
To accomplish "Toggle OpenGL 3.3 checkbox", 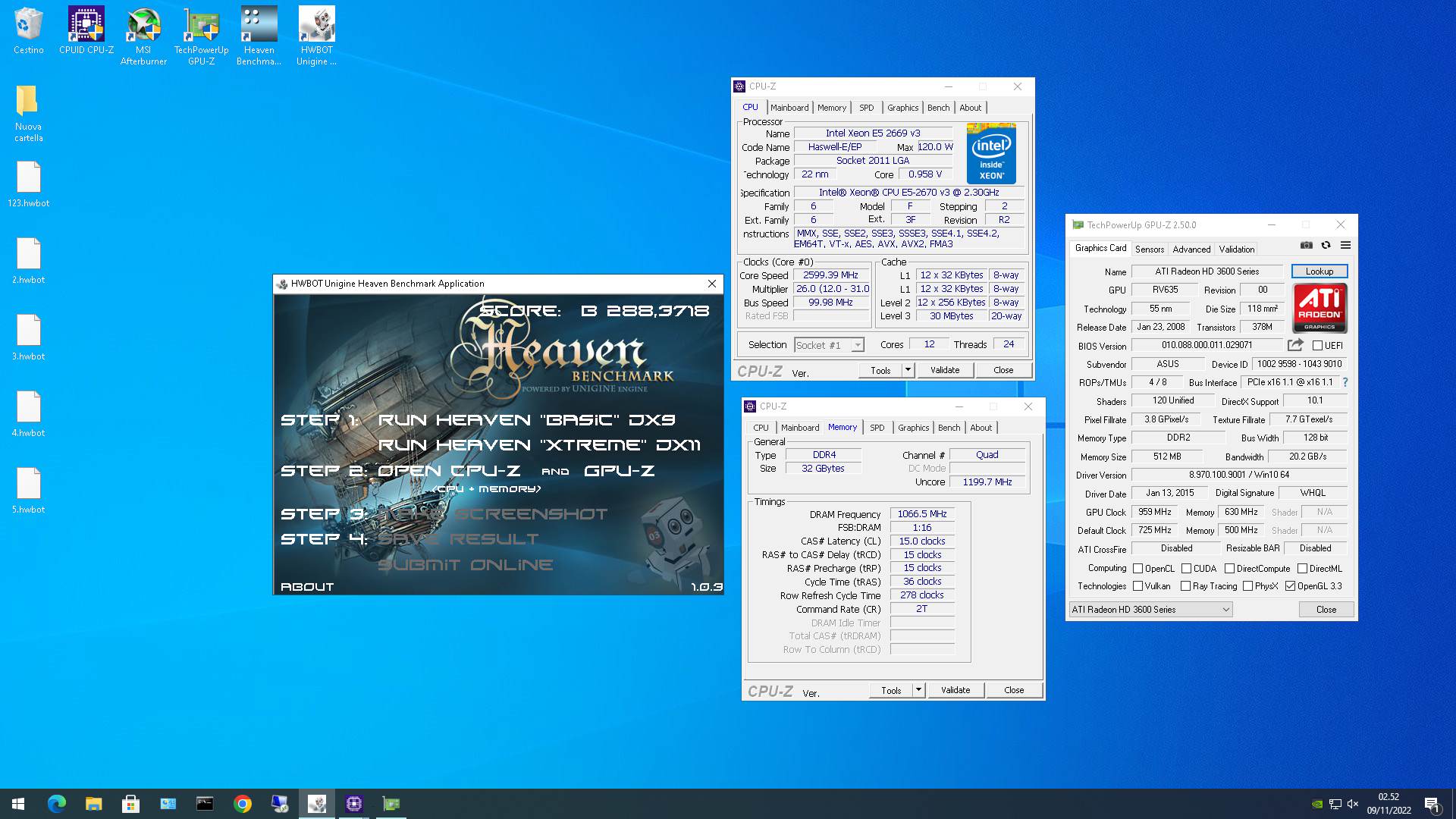I will [x=1290, y=586].
